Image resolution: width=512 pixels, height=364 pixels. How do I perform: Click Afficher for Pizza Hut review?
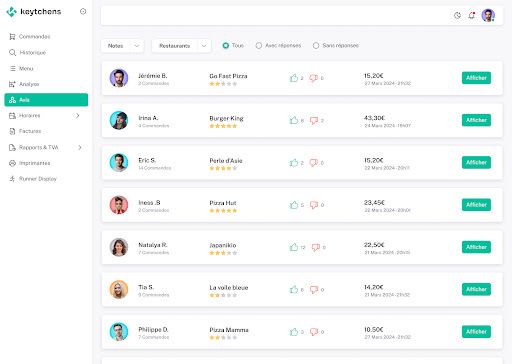coord(476,205)
